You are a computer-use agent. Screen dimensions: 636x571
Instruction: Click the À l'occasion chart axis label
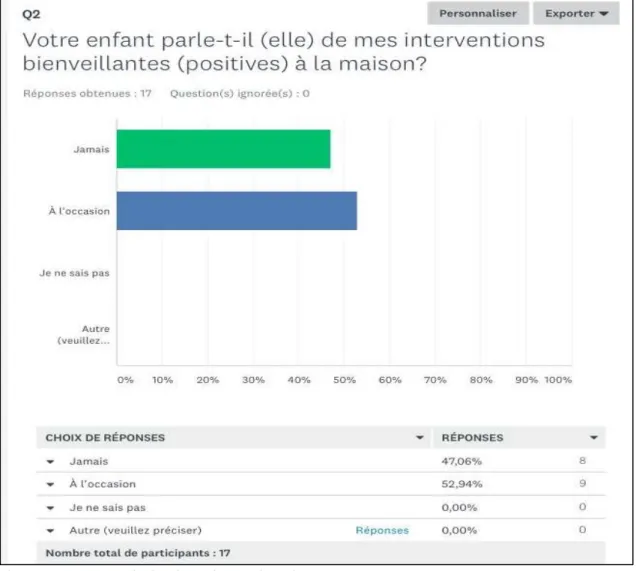coord(79,211)
